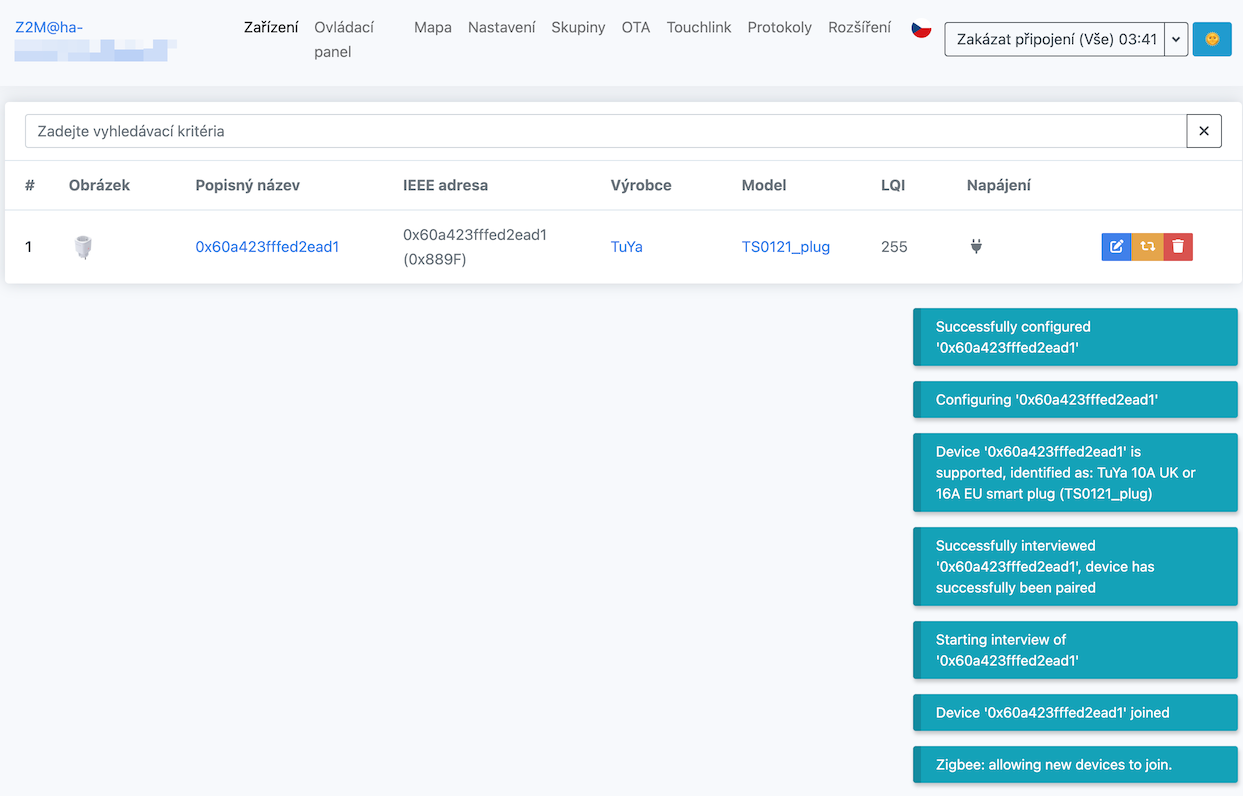Screen dimensions: 1243x796
Task: Click the 'Zakázat připojení (Vše) 03:41' button
Action: coord(1055,39)
